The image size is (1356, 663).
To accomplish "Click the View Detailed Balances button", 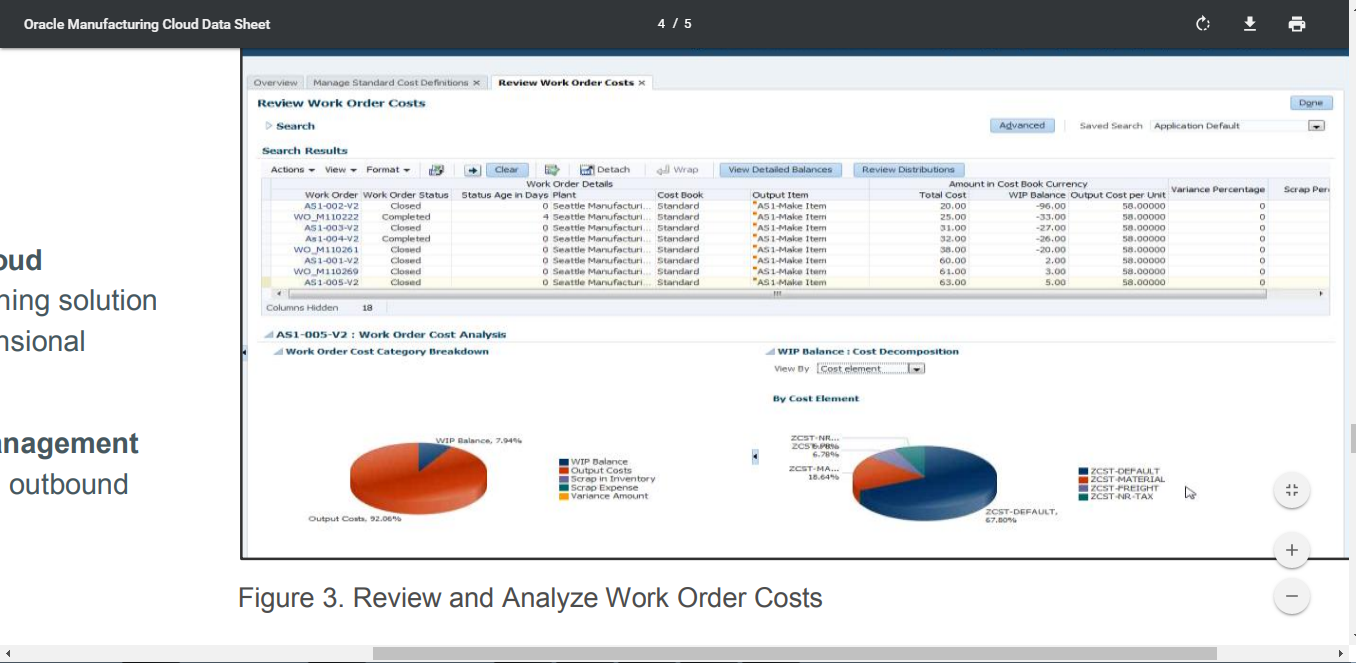I will 780,170.
